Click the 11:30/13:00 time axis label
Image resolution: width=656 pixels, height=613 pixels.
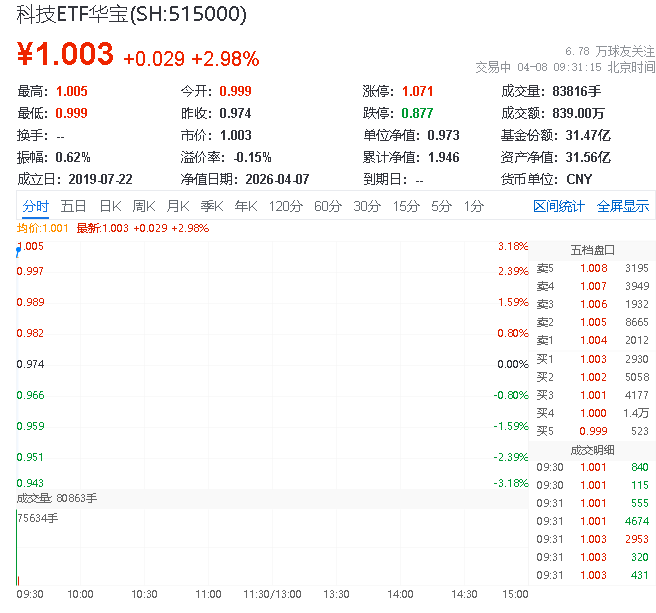pyautogui.click(x=272, y=594)
